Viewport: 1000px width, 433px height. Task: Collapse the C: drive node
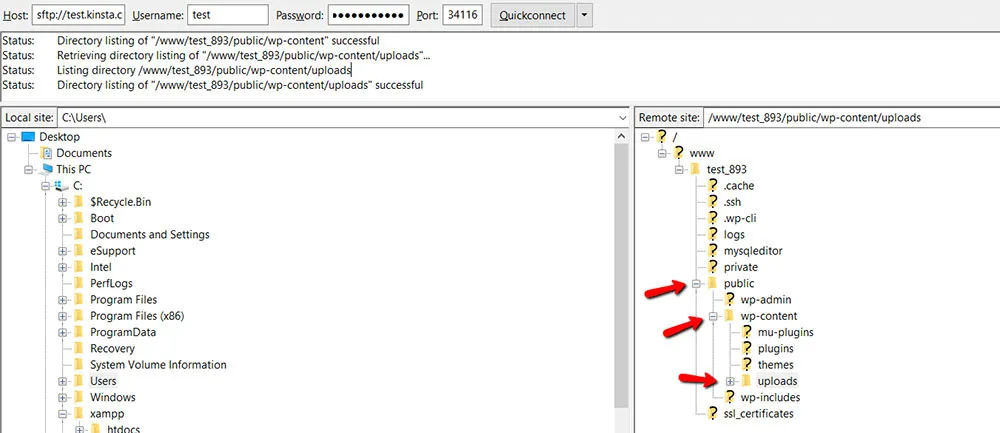point(45,186)
